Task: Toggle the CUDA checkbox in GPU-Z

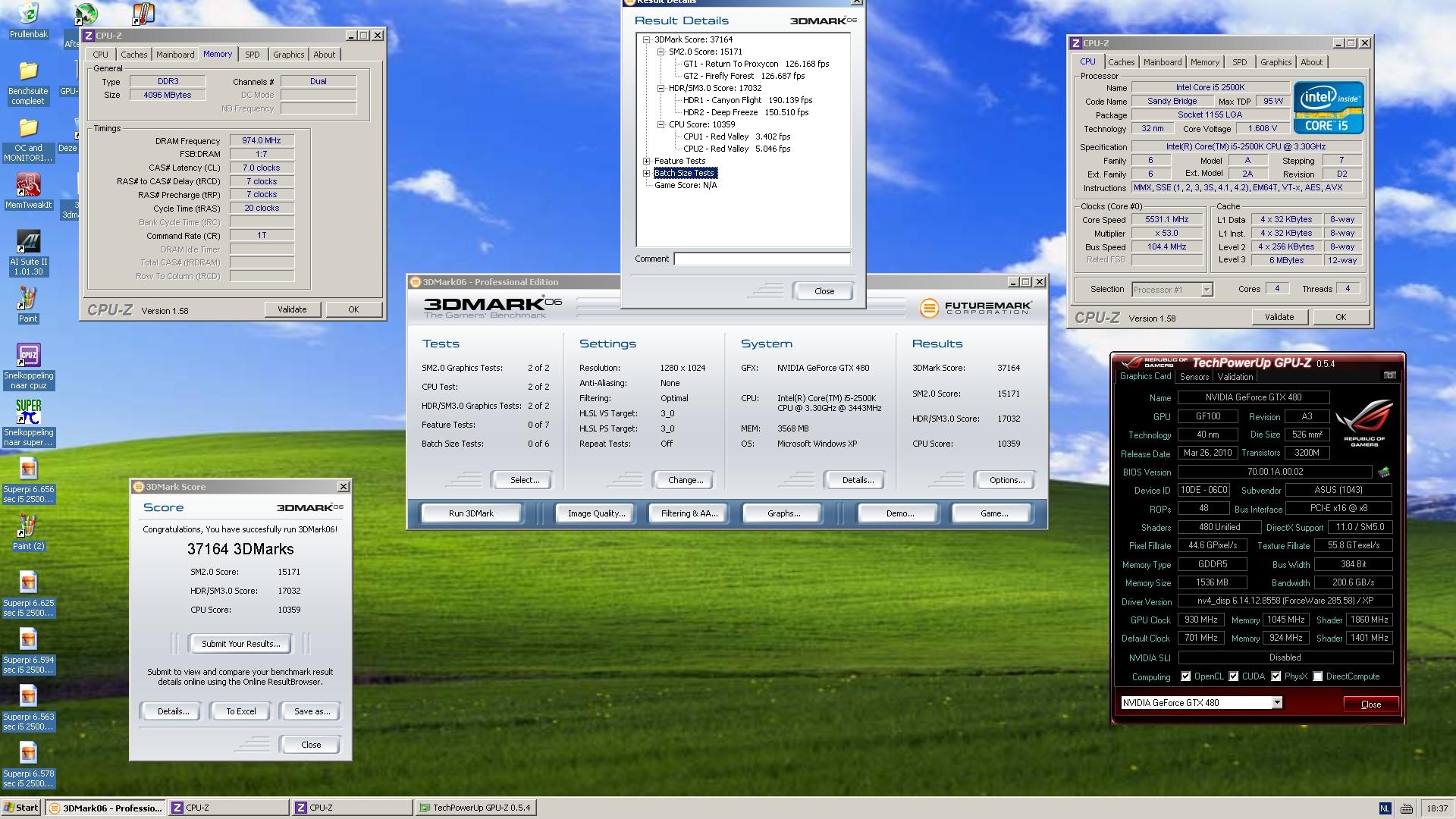Action: coord(1234,676)
